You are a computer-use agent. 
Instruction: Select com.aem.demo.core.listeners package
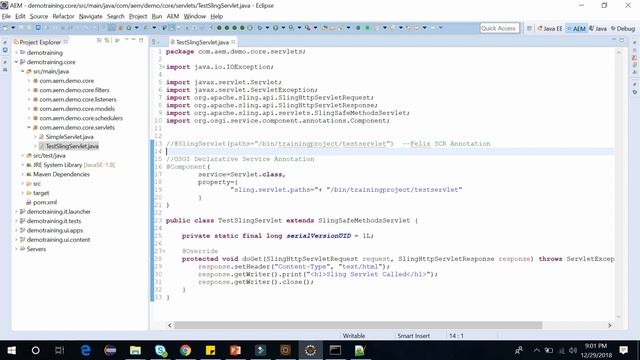pyautogui.click(x=78, y=100)
